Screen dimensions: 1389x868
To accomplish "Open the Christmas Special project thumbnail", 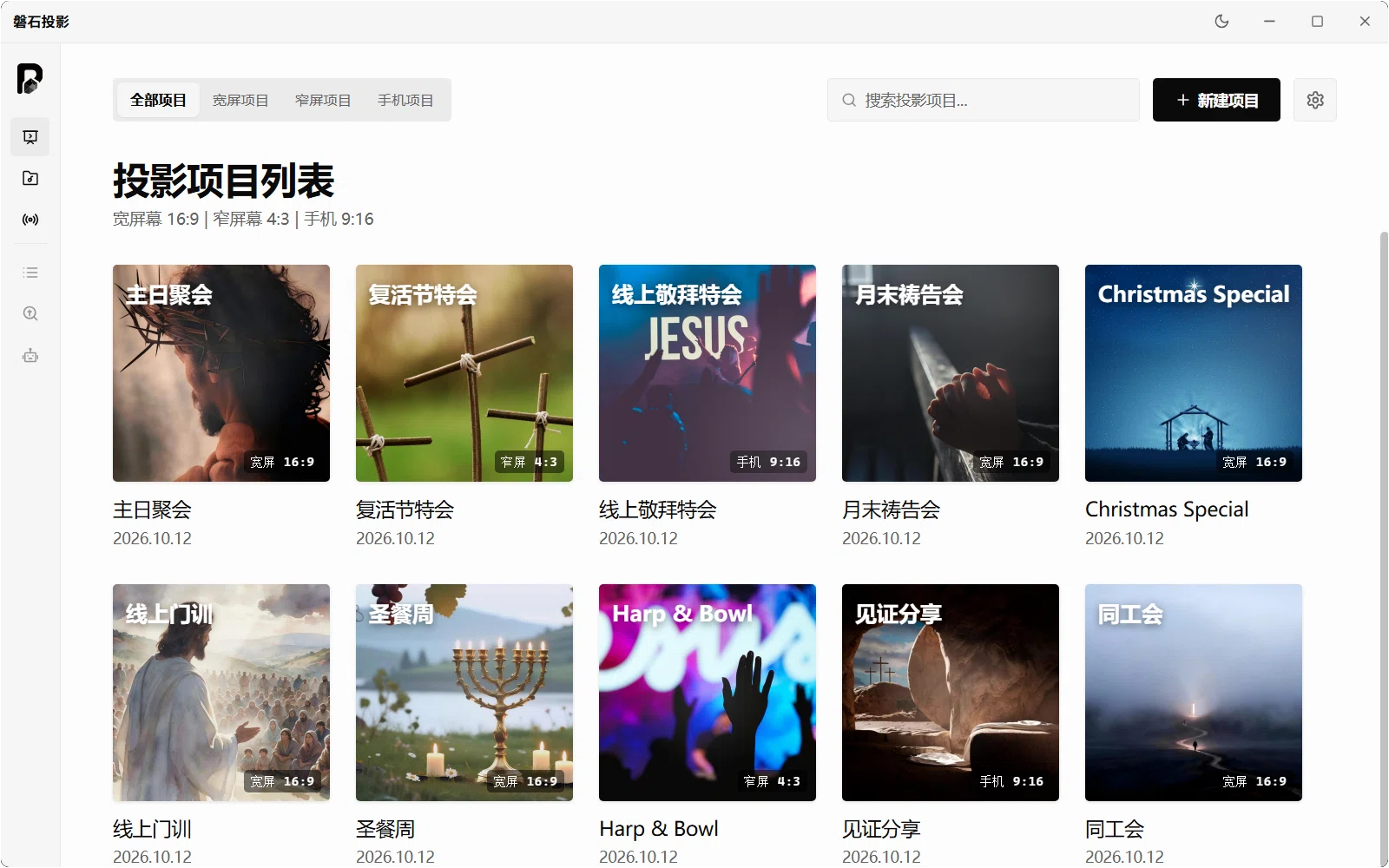I will click(1194, 373).
